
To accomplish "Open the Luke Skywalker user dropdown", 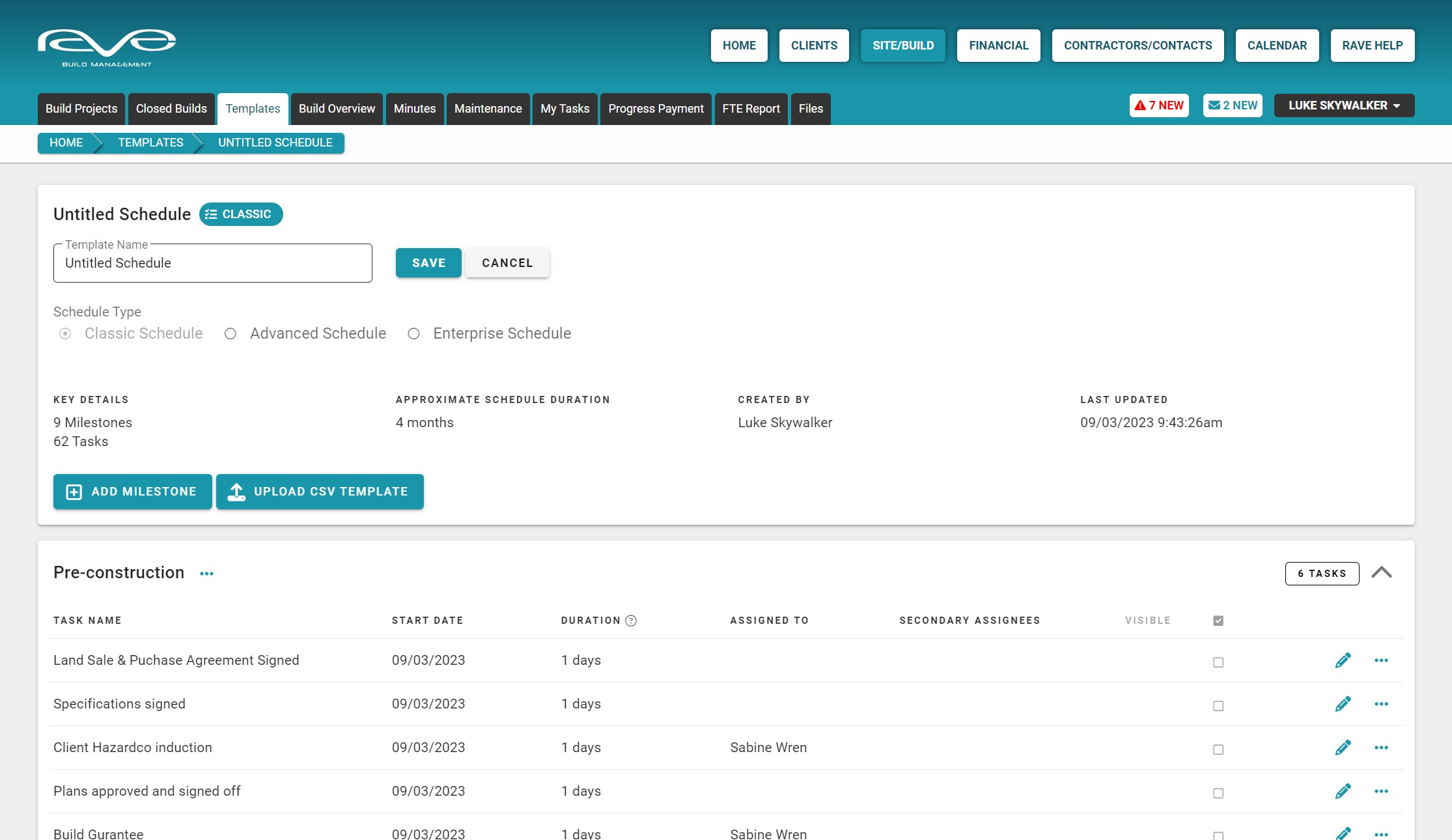I will click(1343, 105).
